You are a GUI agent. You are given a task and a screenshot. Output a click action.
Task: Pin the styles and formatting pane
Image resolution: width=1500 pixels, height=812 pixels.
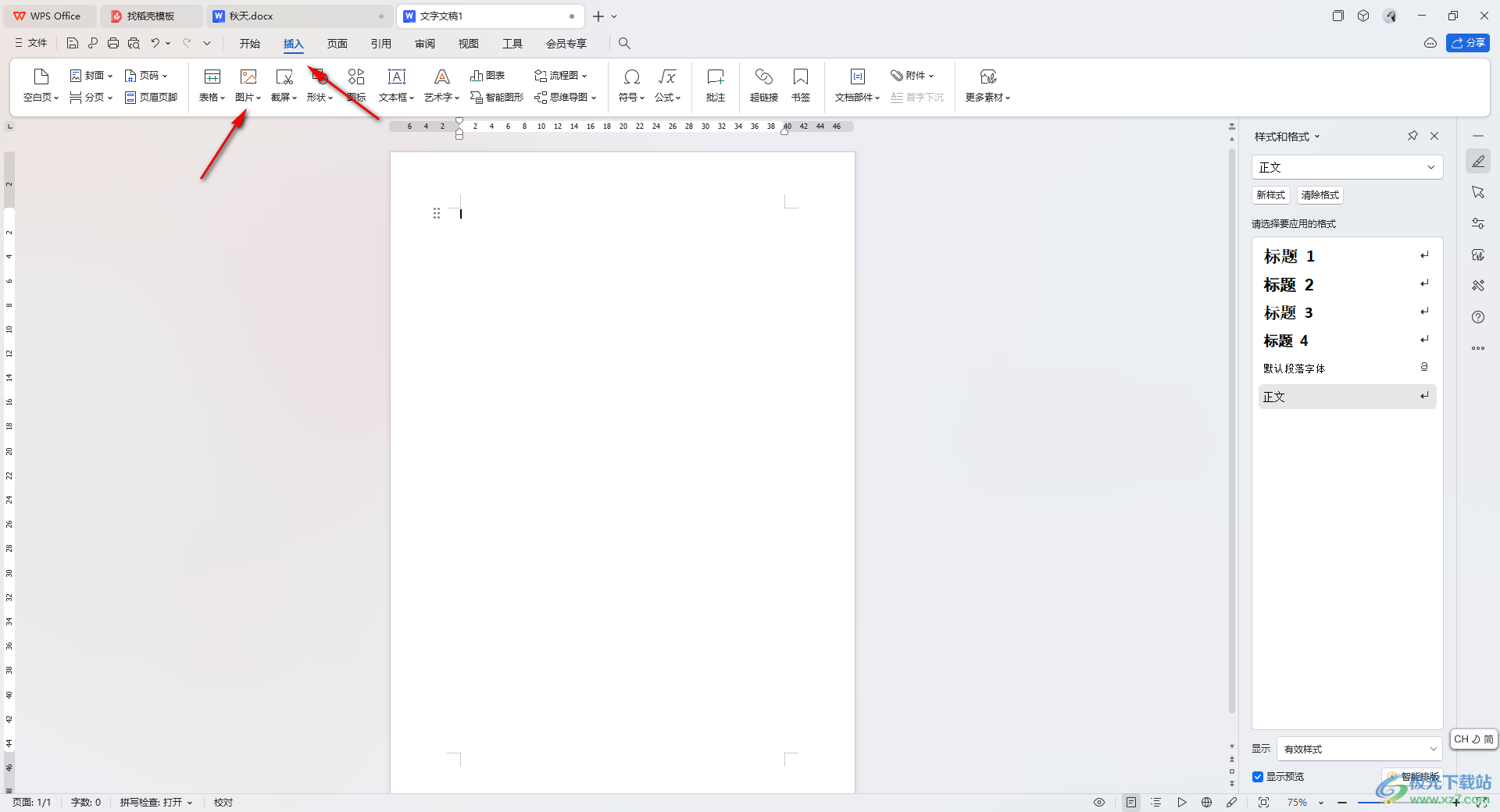coord(1412,136)
